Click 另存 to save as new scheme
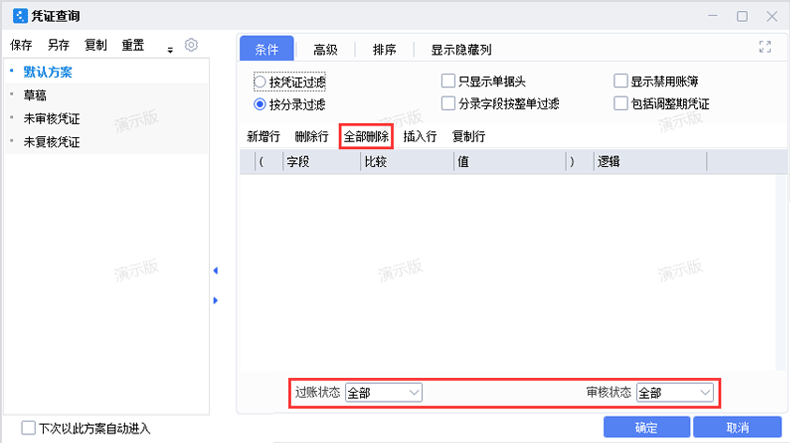Image resolution: width=790 pixels, height=443 pixels. pyautogui.click(x=58, y=45)
